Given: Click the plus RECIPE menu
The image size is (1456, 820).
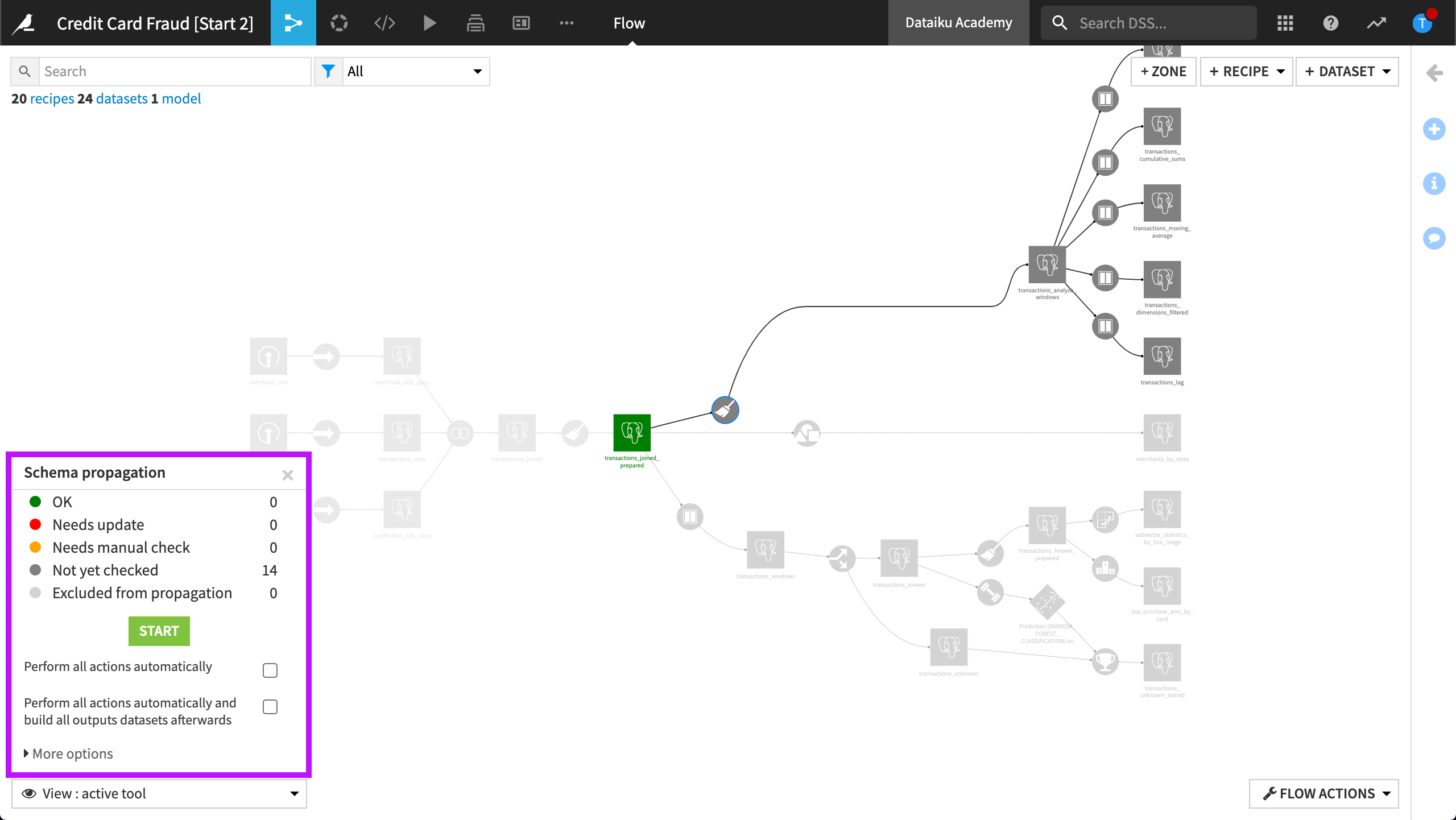Looking at the screenshot, I should pyautogui.click(x=1245, y=71).
